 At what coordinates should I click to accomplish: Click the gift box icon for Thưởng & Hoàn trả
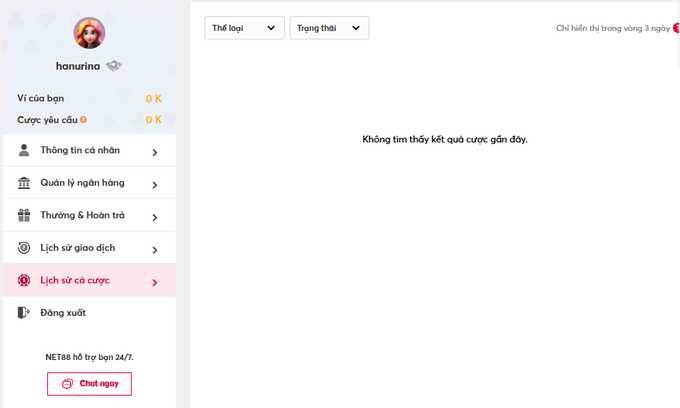coord(24,216)
